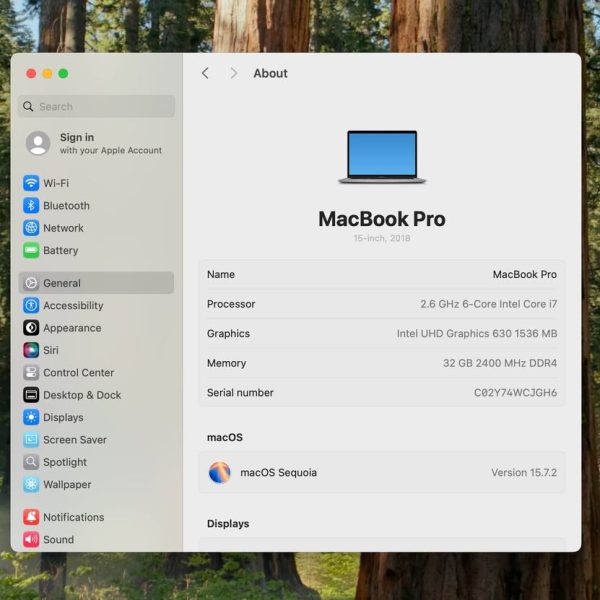Select the General gear icon
This screenshot has height=600, width=600.
[31, 283]
